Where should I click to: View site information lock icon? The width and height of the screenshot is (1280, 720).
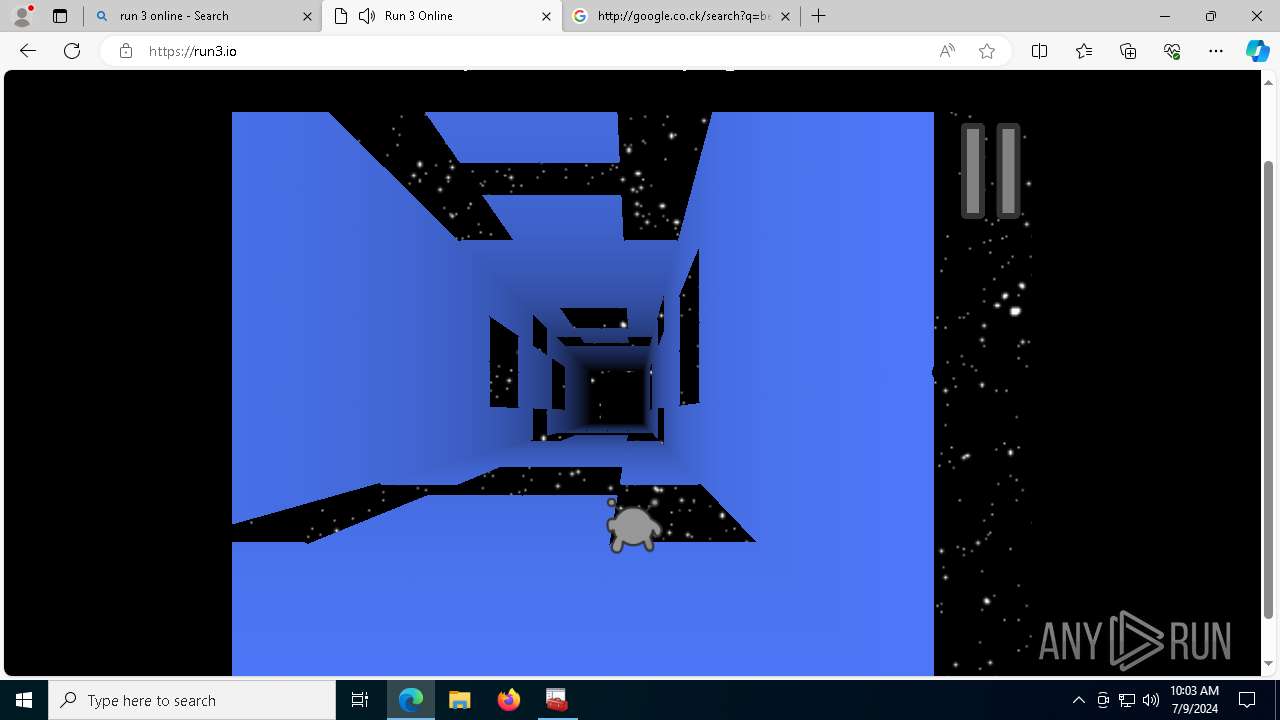point(126,51)
